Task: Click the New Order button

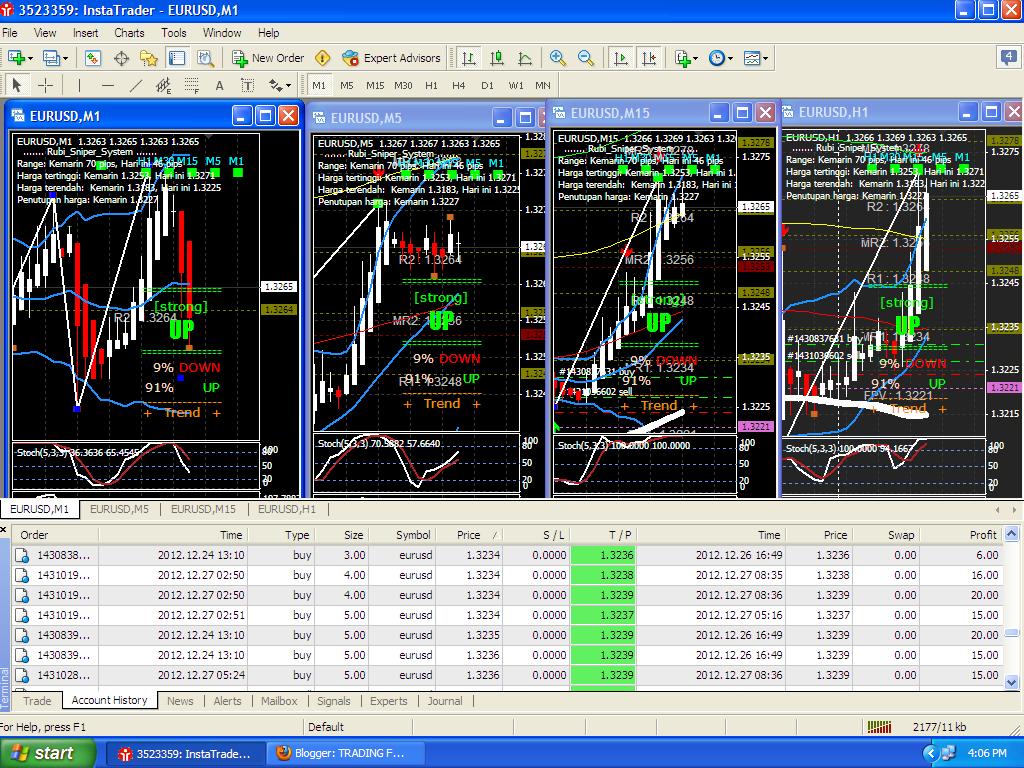Action: [268, 58]
